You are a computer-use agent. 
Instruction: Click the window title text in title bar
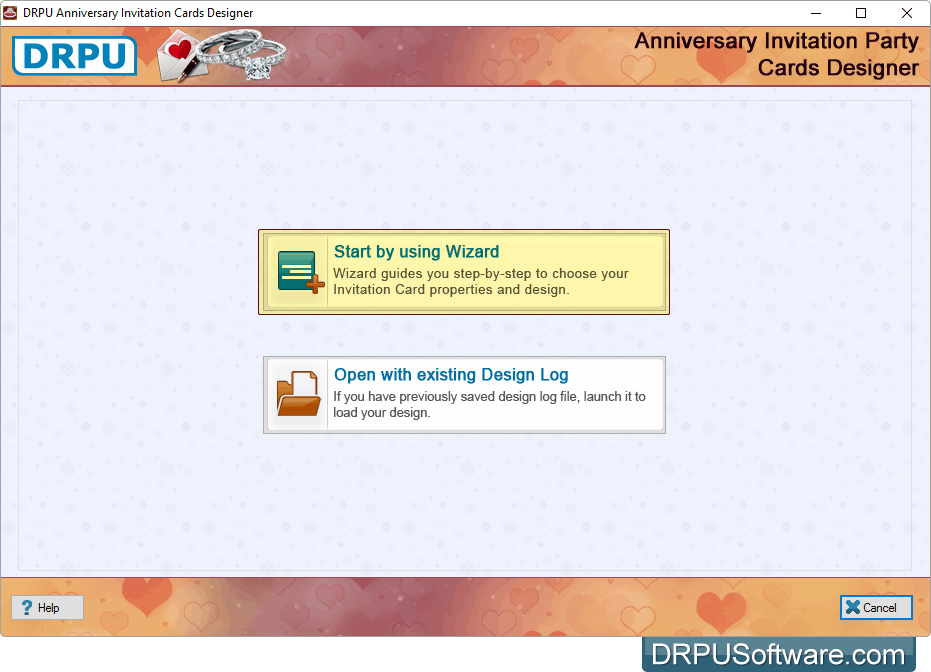[x=138, y=12]
